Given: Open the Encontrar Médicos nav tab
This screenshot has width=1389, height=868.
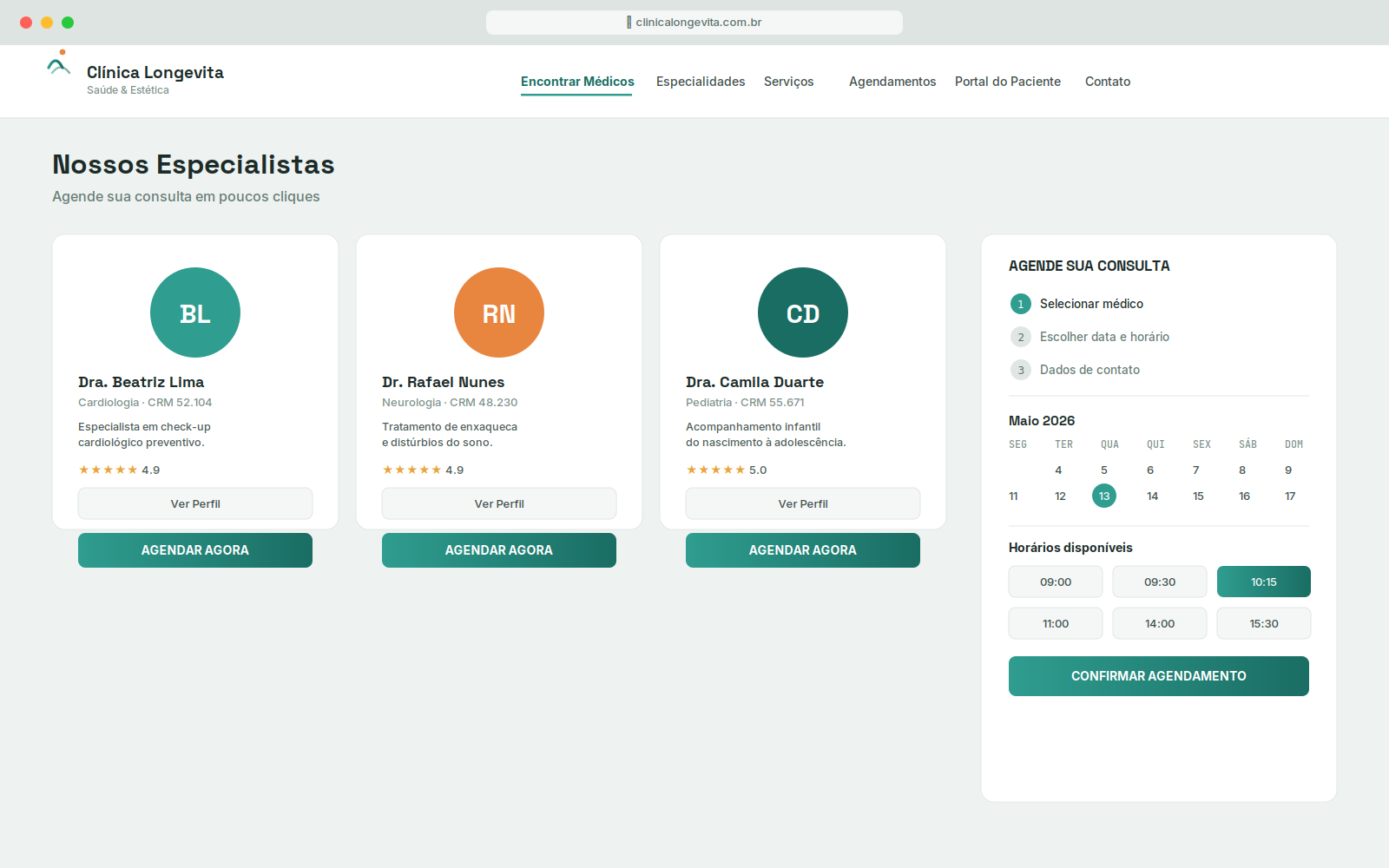Looking at the screenshot, I should 577,82.
